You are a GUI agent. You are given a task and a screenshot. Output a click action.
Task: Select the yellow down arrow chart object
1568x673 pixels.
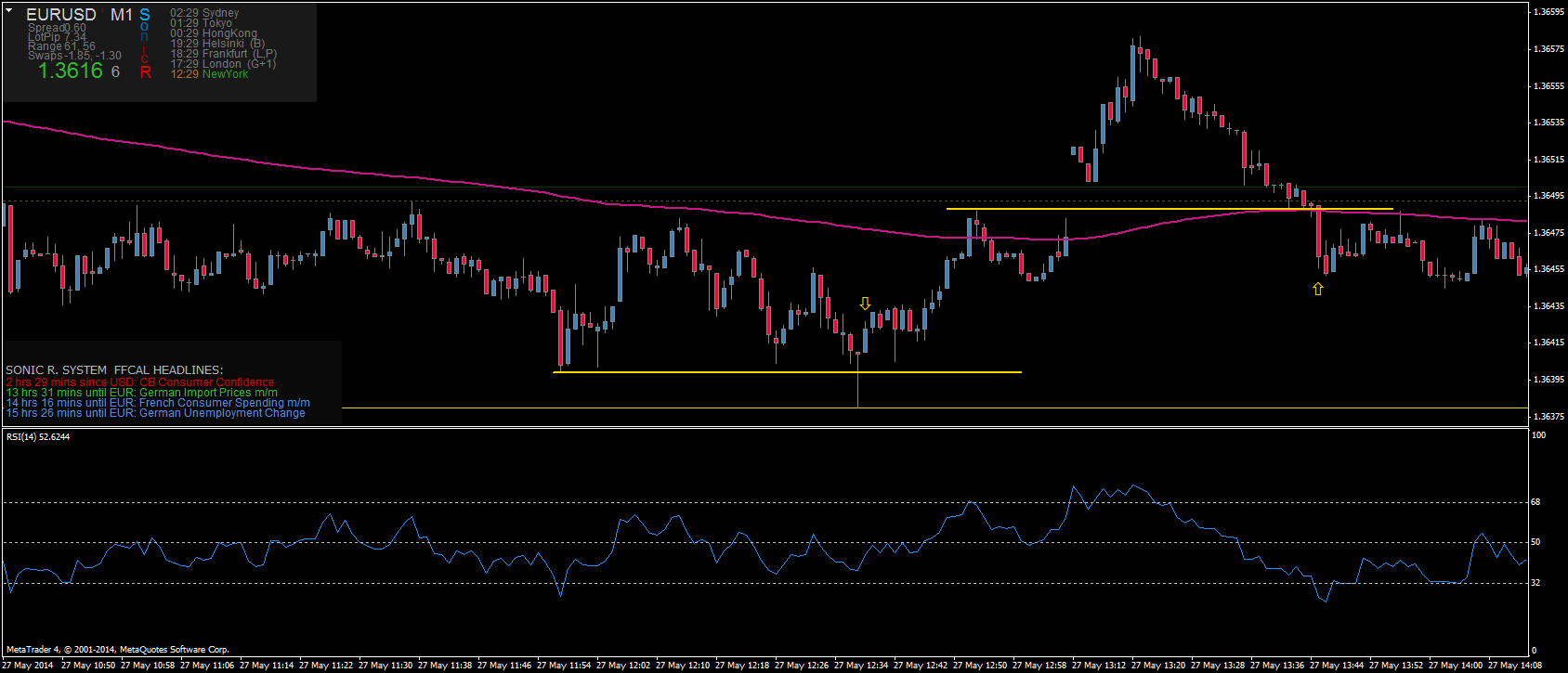coord(866,304)
